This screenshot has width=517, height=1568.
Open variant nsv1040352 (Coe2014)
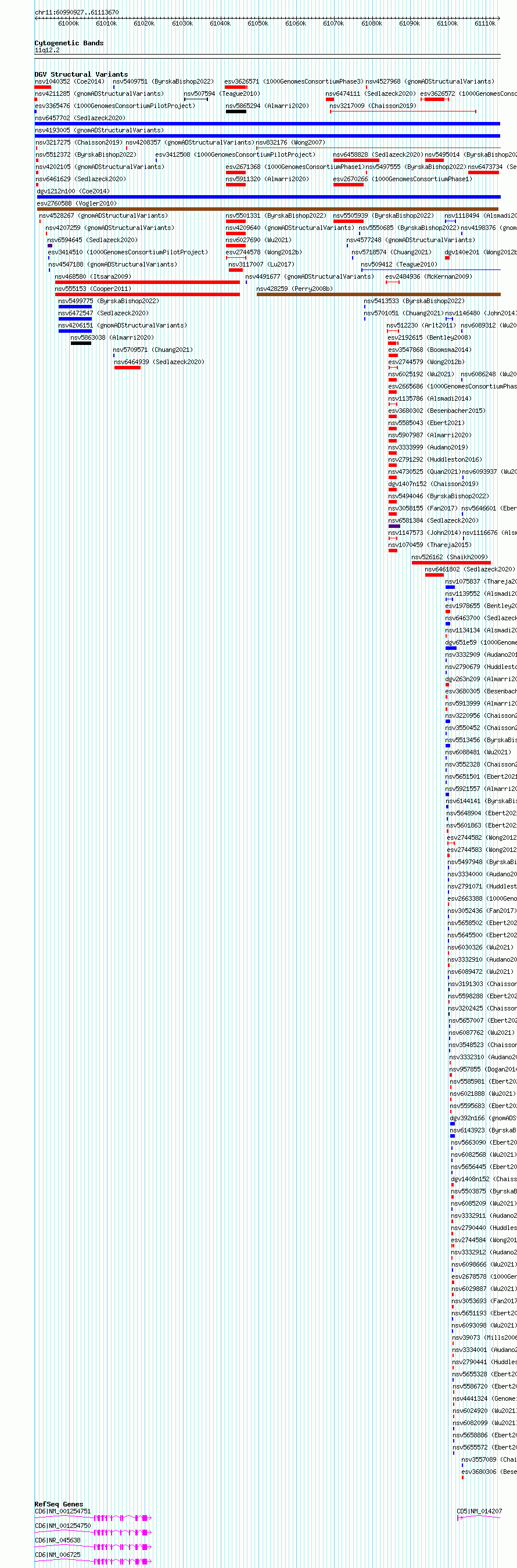coord(70,81)
